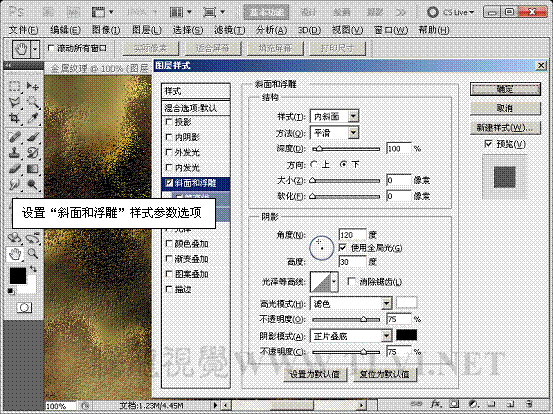This screenshot has height=414, width=553.
Task: Open the 高光模式 highlight mode dropdown
Action: pyautogui.click(x=387, y=303)
